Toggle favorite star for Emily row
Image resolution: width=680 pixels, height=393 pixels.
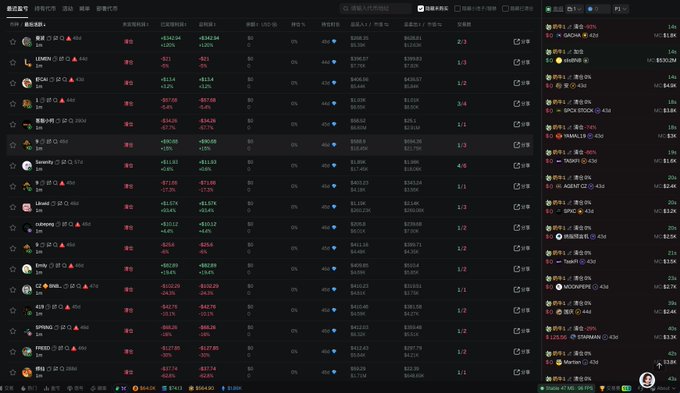click(13, 269)
